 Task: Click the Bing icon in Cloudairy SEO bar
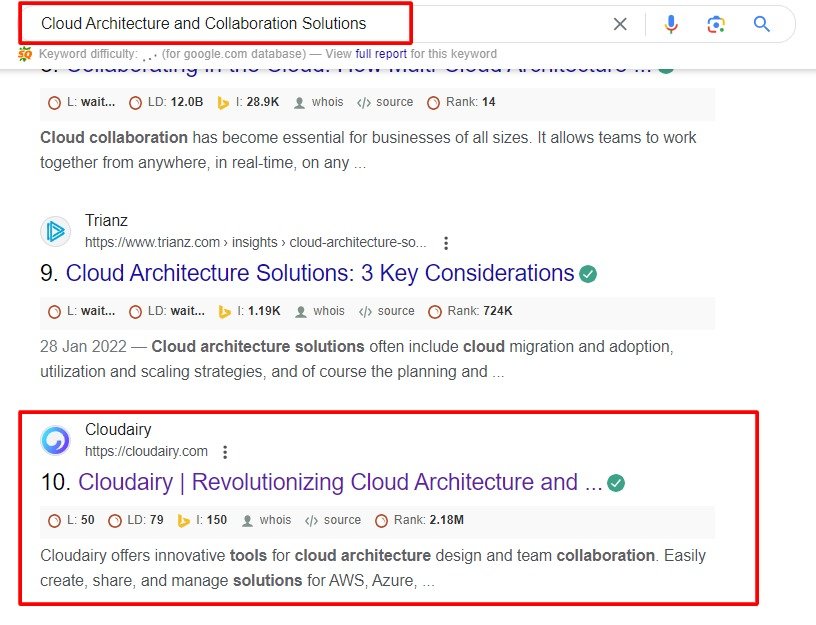(183, 520)
